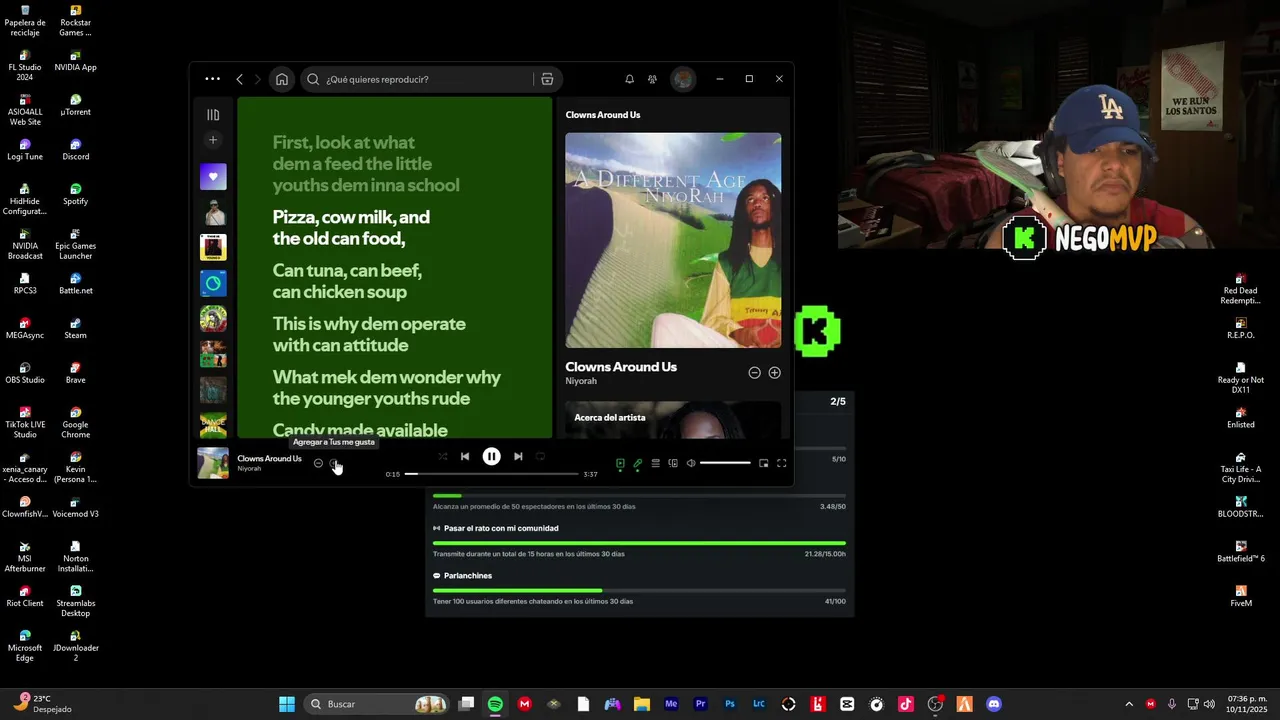Expand Your Library sidebar

click(x=213, y=115)
